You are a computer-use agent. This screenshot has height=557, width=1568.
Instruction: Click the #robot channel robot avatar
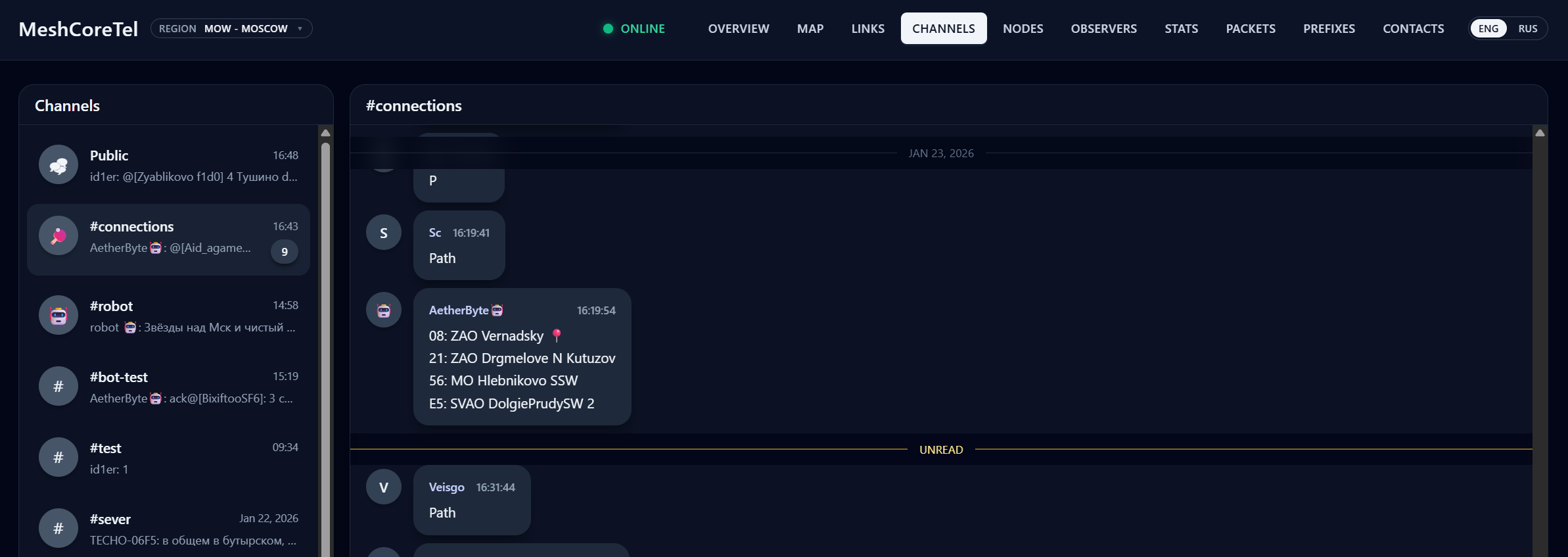[58, 316]
